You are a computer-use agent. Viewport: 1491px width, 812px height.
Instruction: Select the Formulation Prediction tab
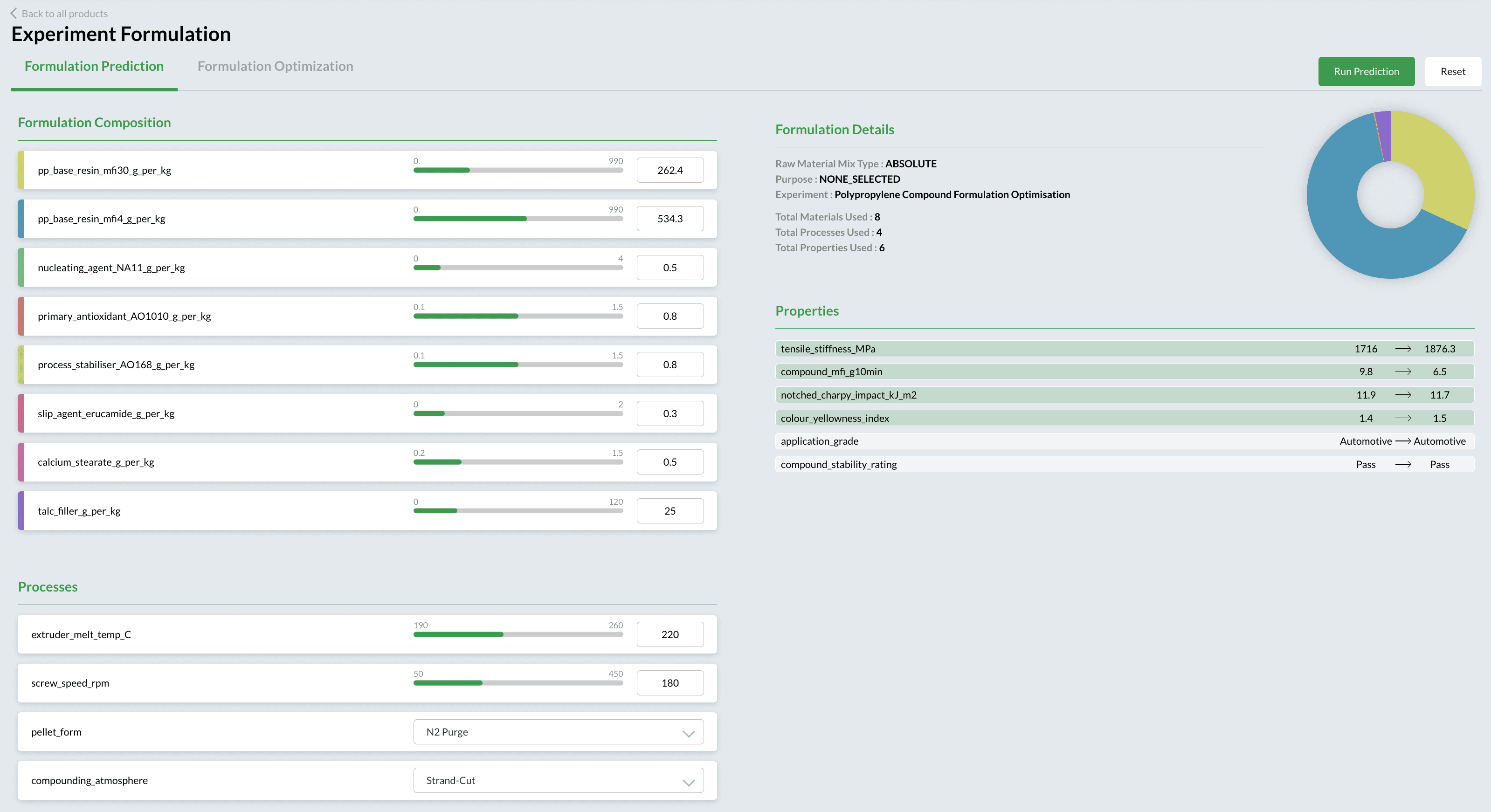pos(94,67)
